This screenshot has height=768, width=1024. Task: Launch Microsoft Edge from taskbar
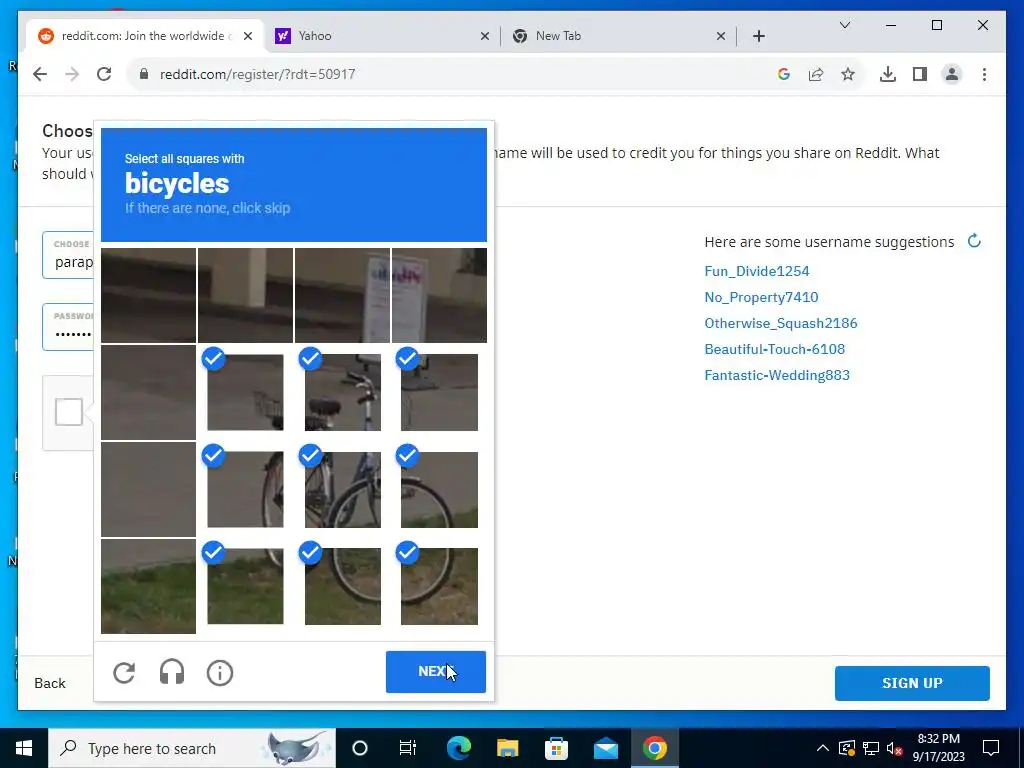tap(458, 748)
